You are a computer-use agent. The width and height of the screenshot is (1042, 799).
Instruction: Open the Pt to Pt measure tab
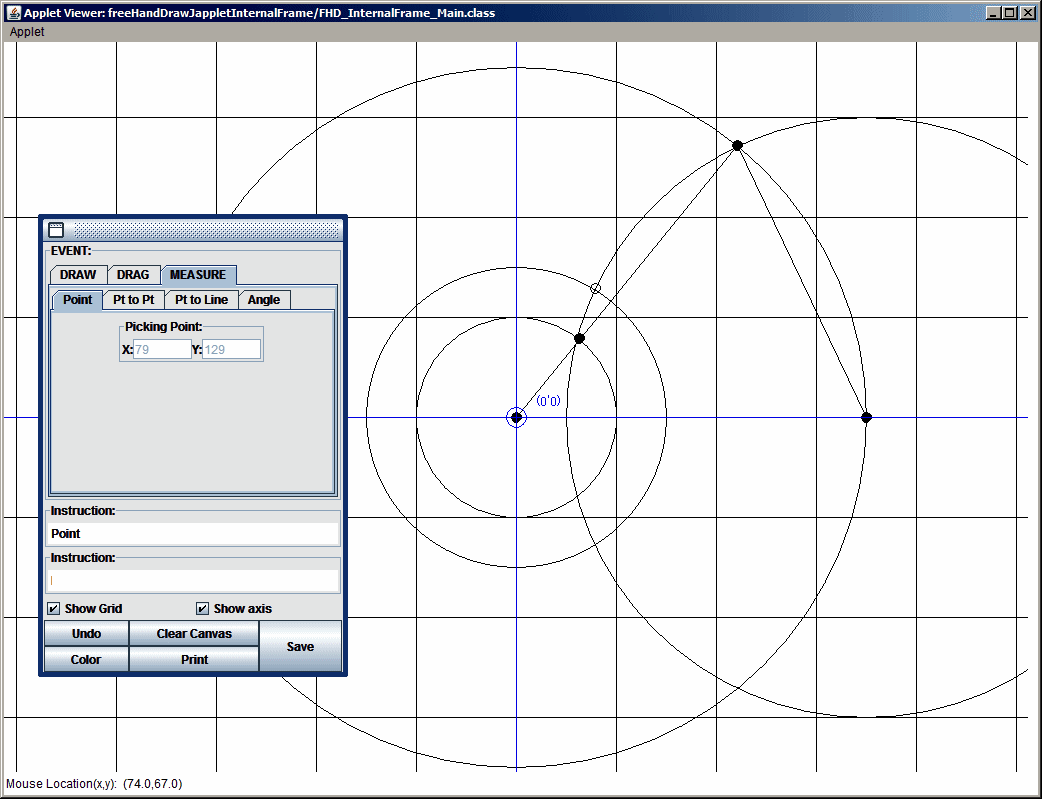(134, 300)
